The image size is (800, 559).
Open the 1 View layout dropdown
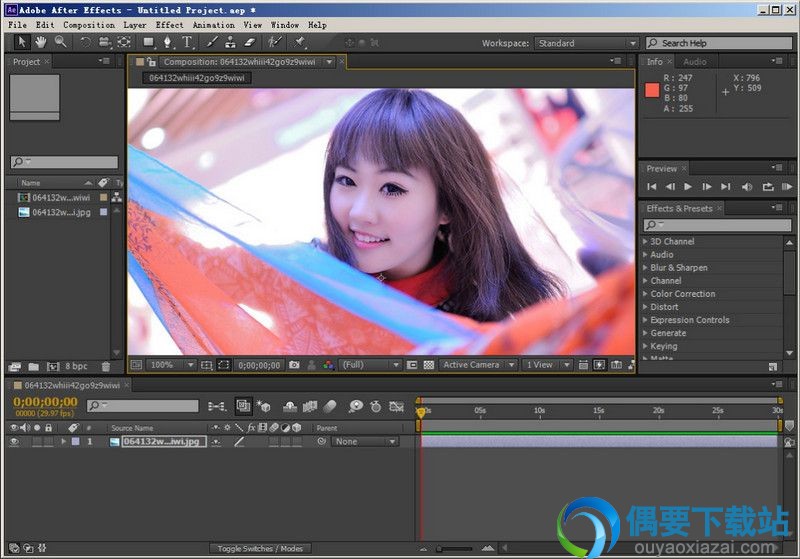click(x=547, y=365)
